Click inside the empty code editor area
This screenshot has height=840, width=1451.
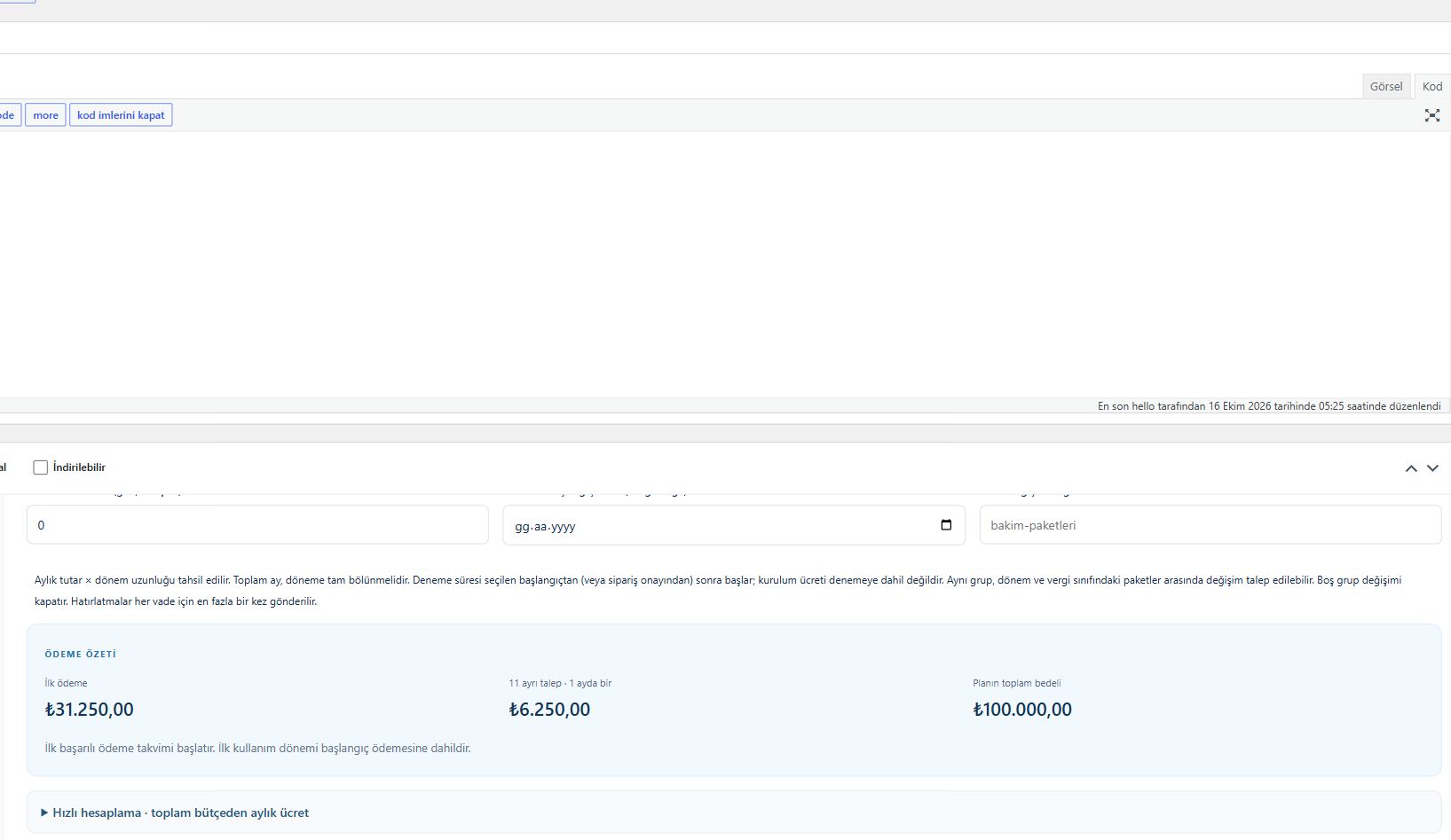[725, 264]
